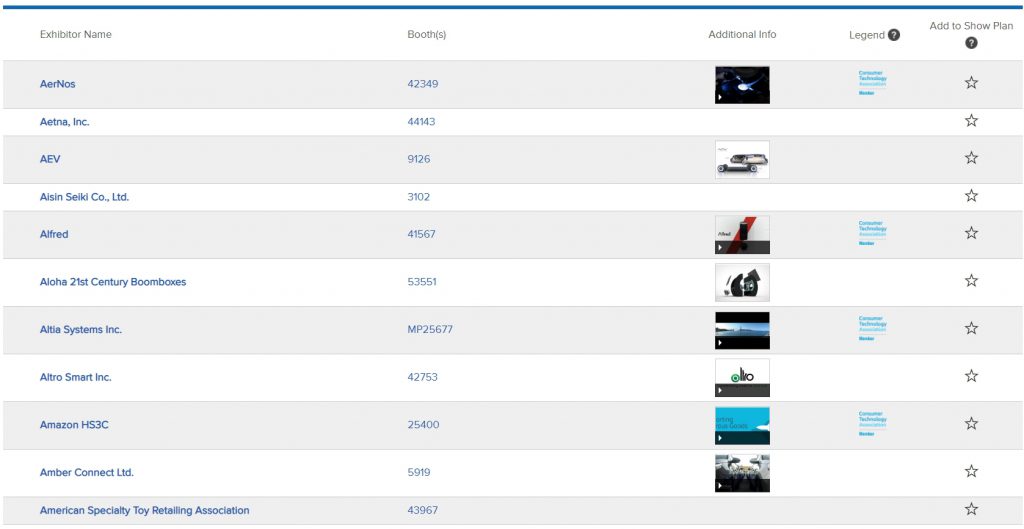Viewport: 1024px width, 529px height.
Task: Open booth 5919 link
Action: click(x=419, y=472)
